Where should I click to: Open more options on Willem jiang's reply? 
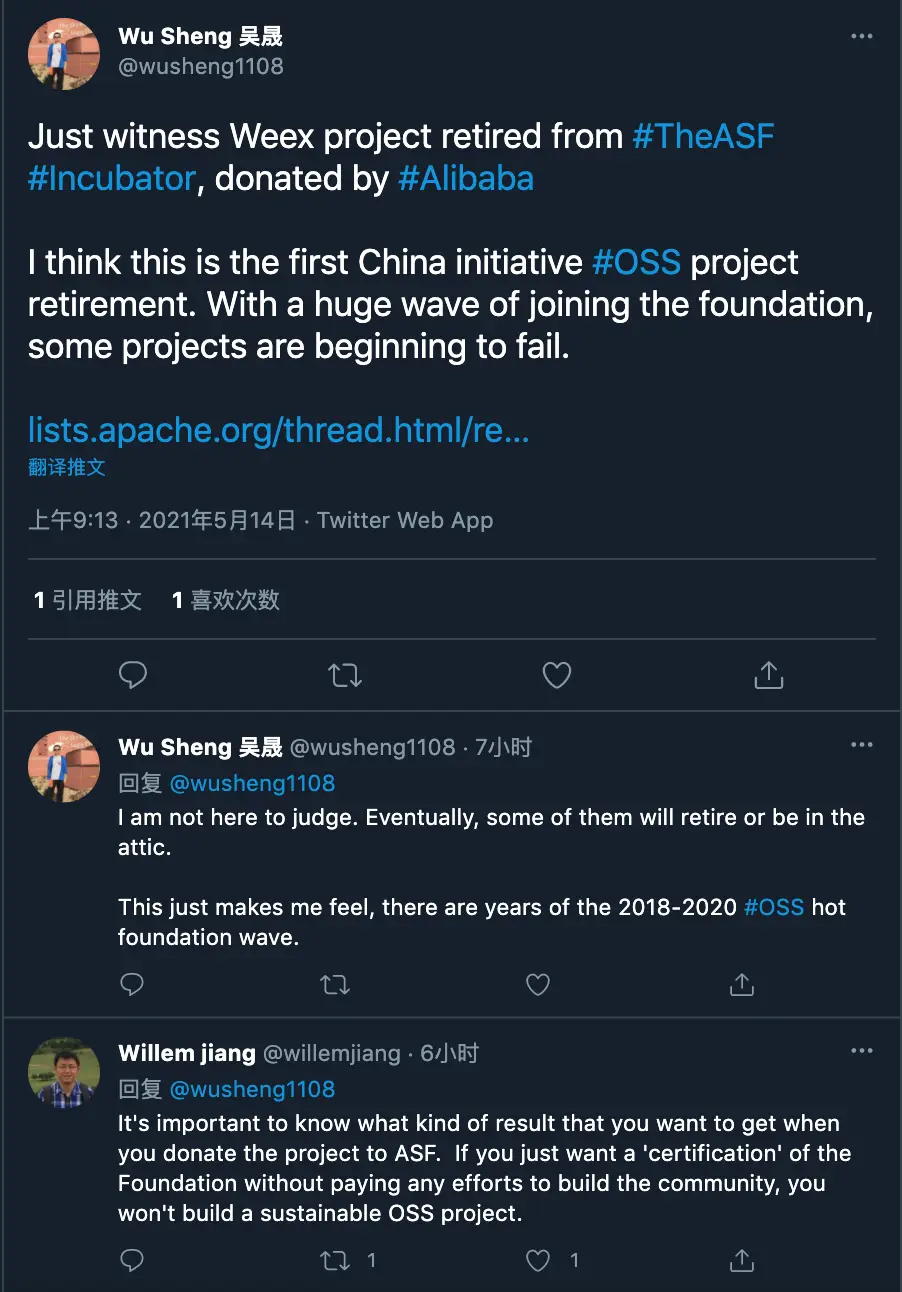coord(861,1052)
